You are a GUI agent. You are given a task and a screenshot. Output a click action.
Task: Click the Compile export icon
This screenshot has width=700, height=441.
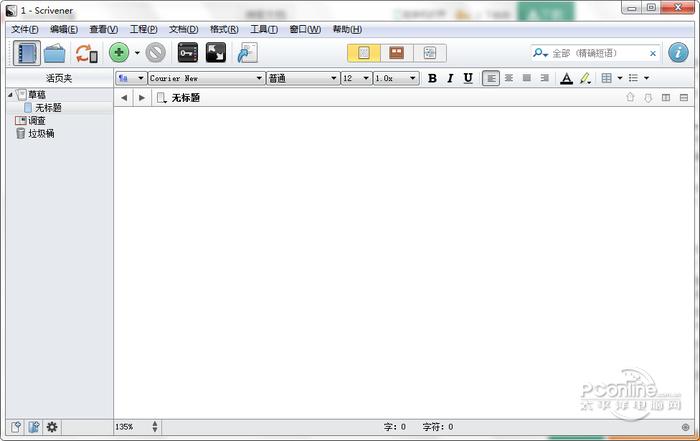(x=248, y=53)
